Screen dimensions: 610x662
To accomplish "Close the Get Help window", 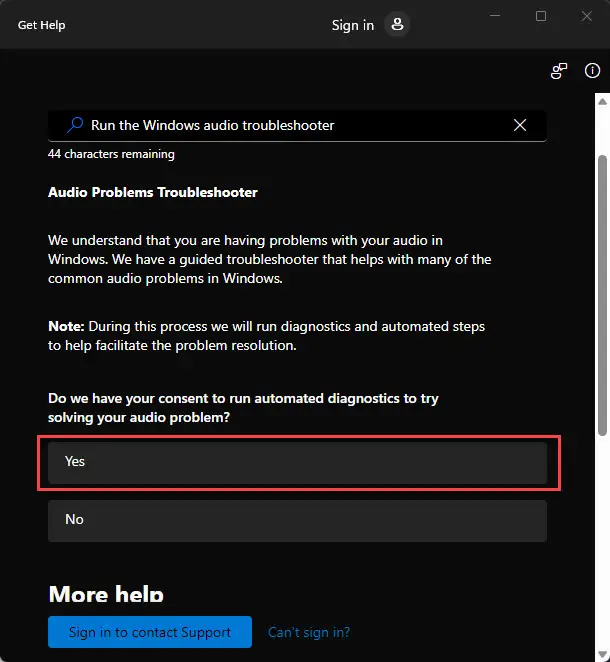I will coord(587,16).
